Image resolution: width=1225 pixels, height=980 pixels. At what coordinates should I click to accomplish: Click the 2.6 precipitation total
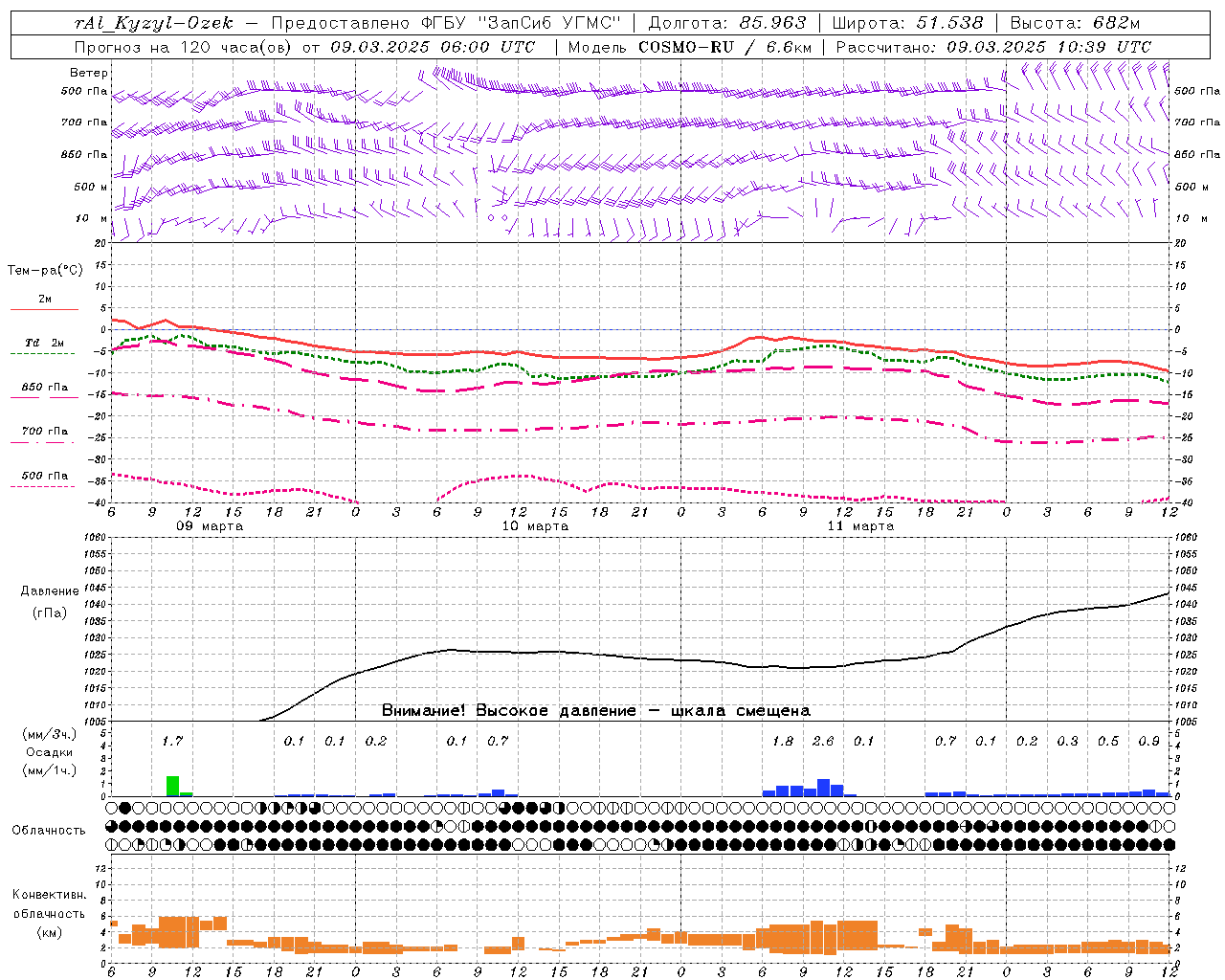click(823, 741)
